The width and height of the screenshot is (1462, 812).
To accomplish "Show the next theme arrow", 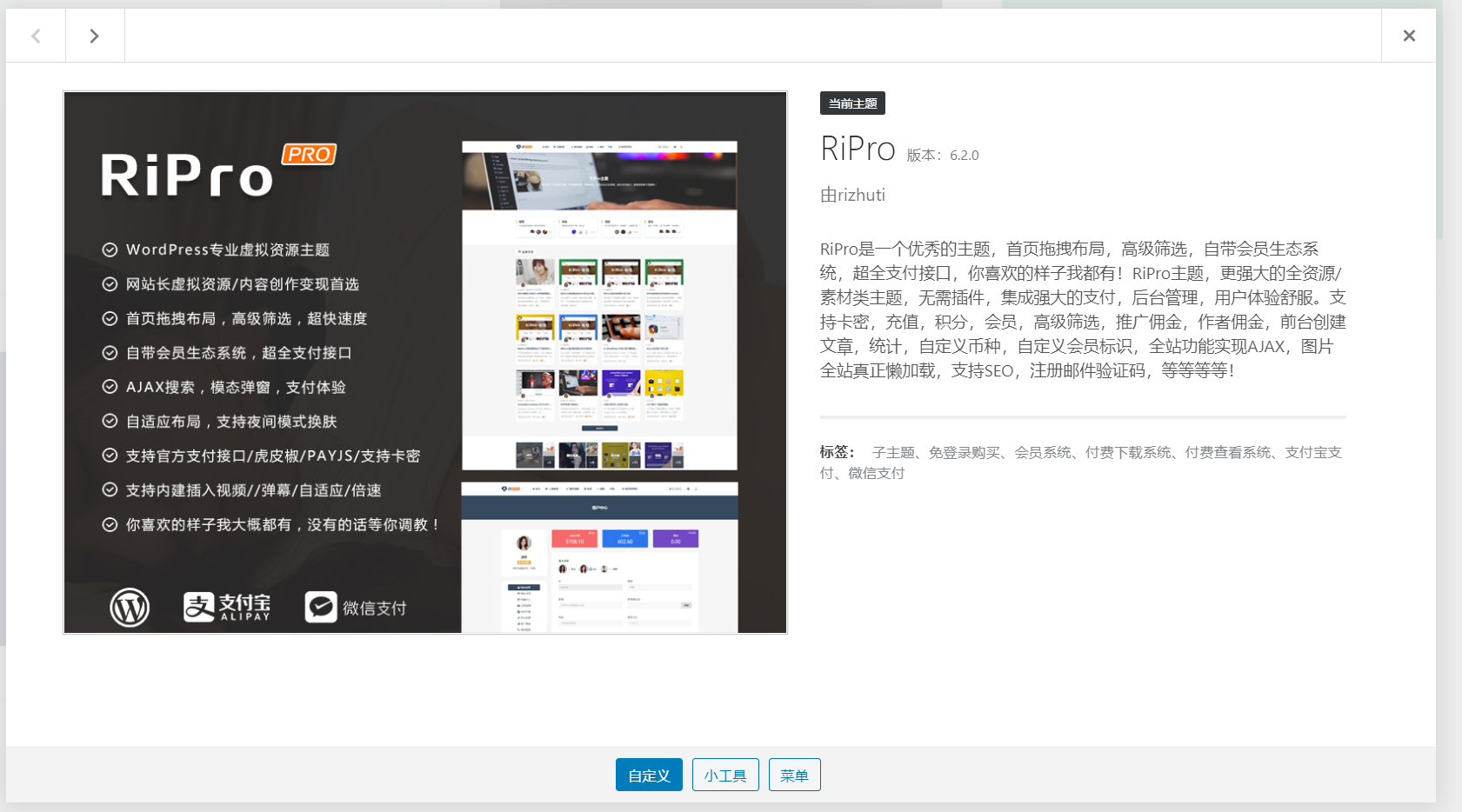I will (x=95, y=36).
